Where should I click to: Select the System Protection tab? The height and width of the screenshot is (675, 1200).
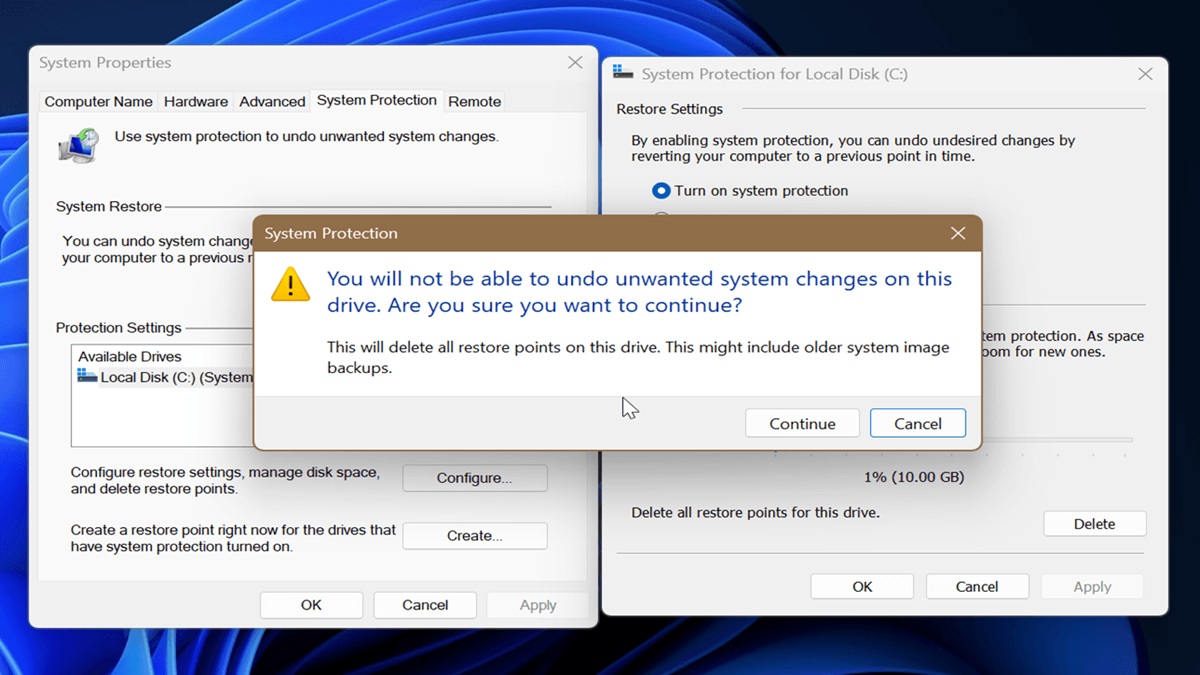coord(377,100)
